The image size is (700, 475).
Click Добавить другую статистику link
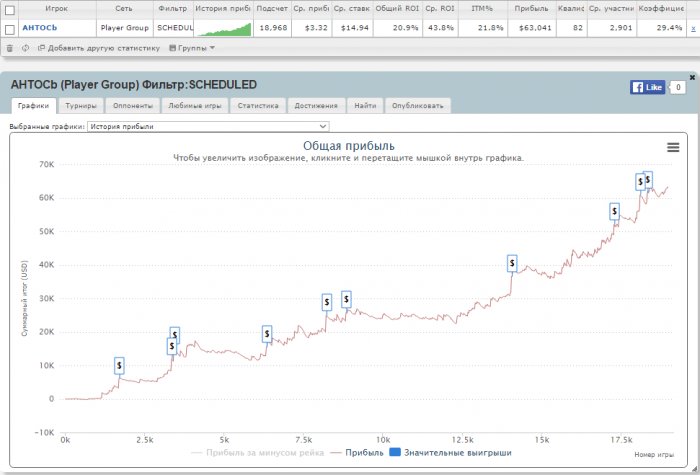[104, 48]
